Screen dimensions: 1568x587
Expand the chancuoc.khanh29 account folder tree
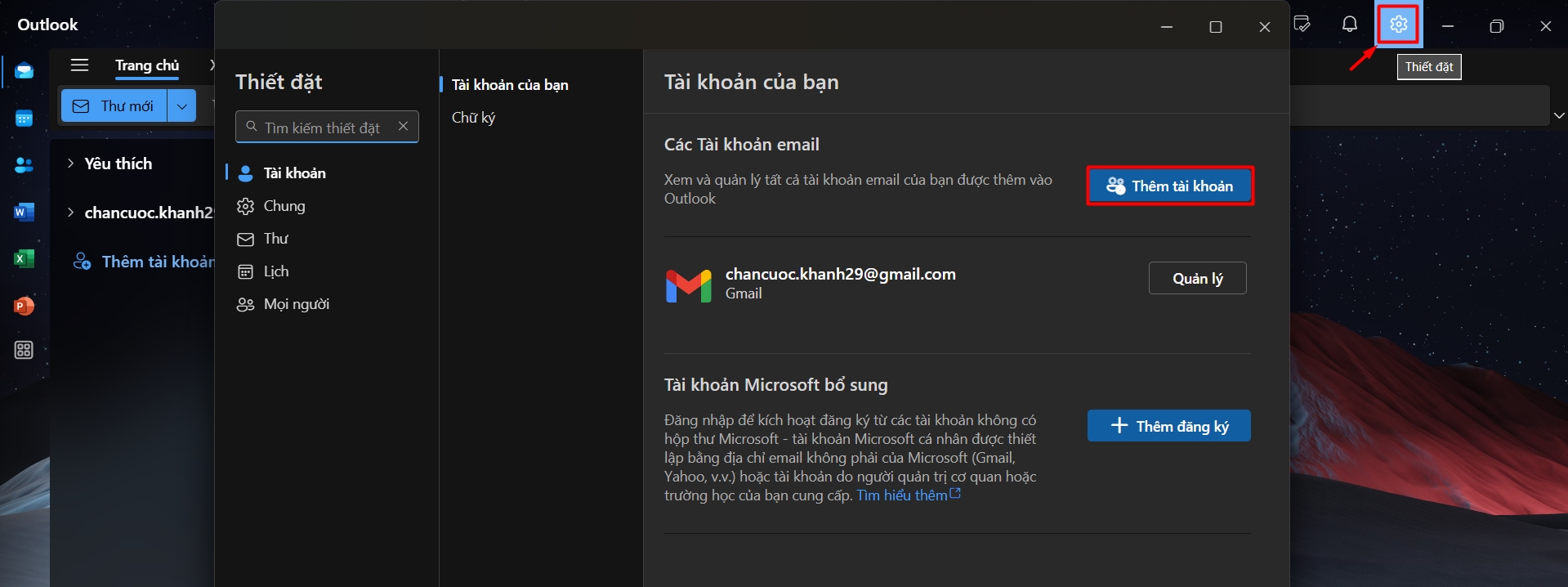point(70,213)
